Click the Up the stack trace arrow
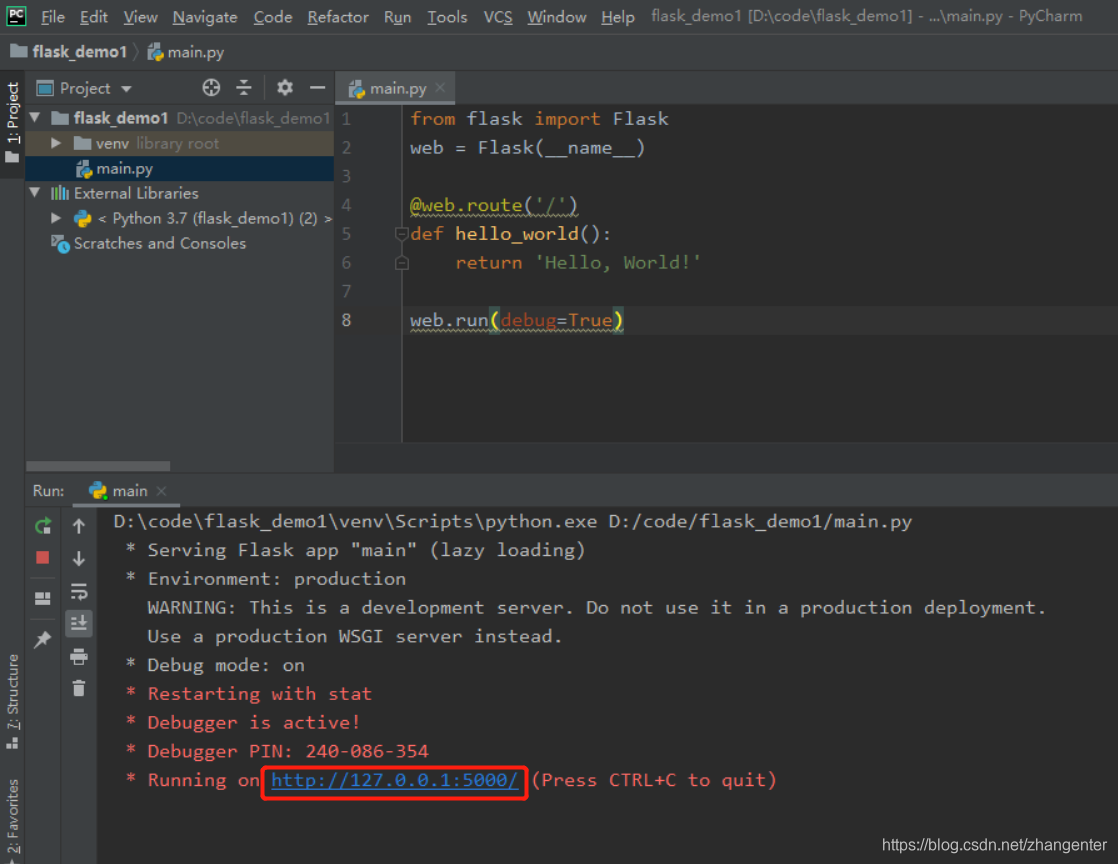 79,526
